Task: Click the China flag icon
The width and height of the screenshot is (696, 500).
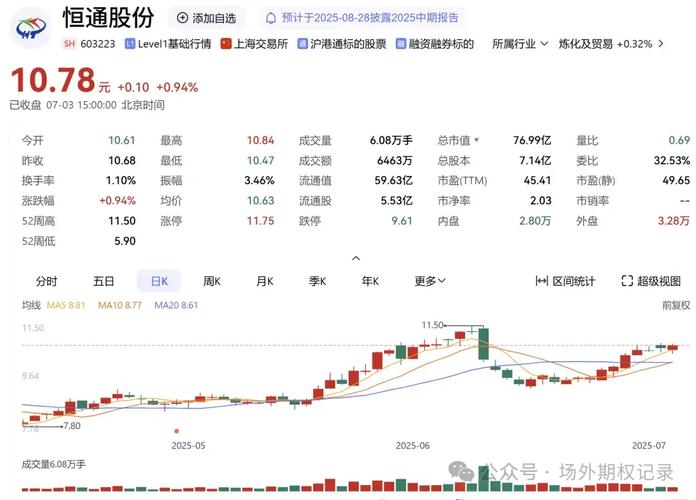Action: click(226, 44)
